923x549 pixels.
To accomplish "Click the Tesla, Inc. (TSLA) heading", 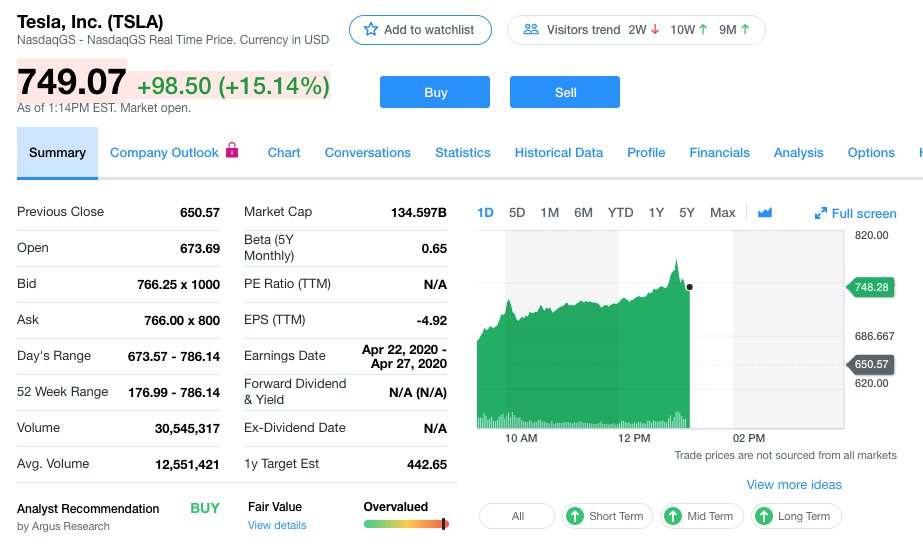I will tap(90, 22).
